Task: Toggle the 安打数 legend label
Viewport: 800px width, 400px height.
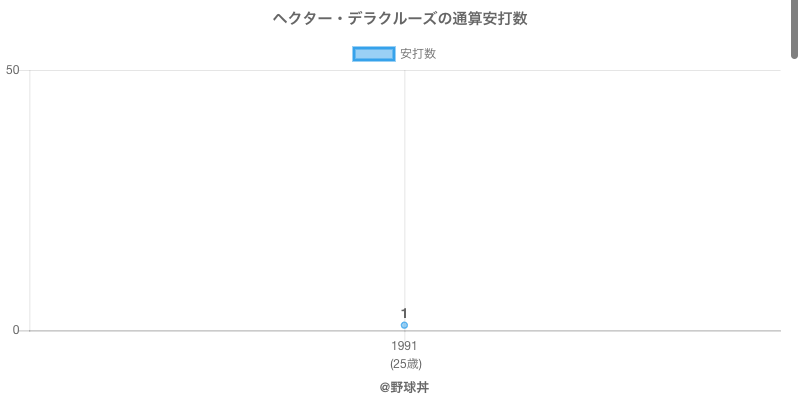Action: coord(418,54)
